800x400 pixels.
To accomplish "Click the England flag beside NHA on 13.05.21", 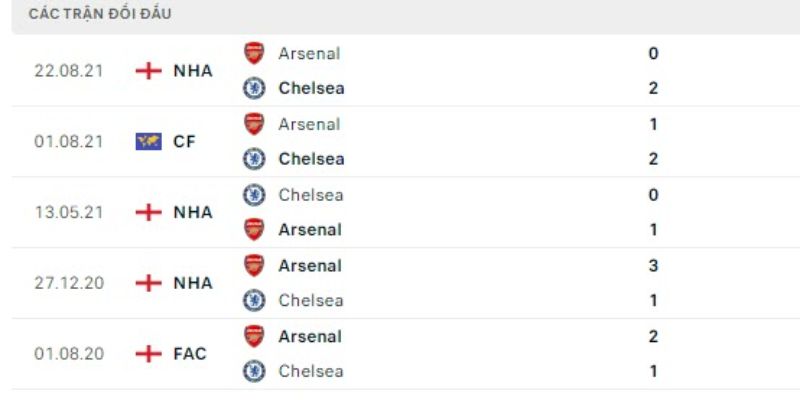I will click(148, 212).
